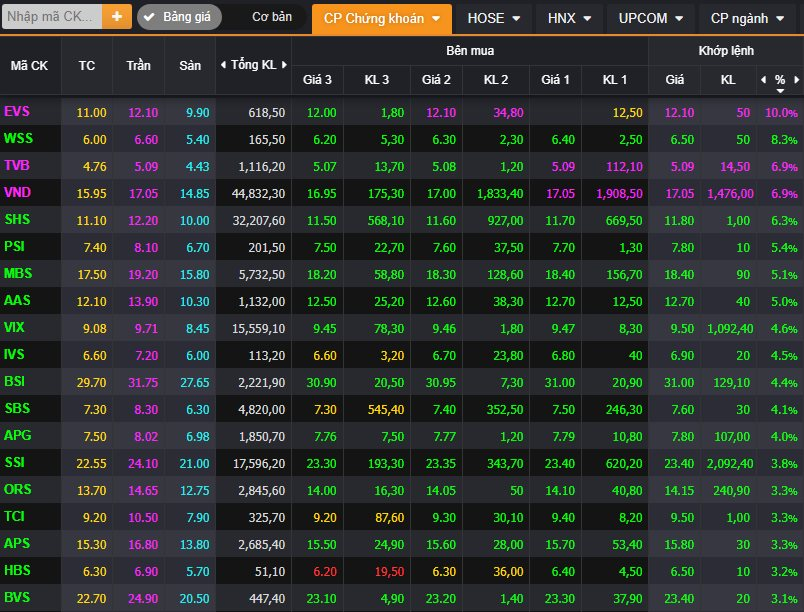This screenshot has height=612, width=804.
Task: Select the SSI stock symbol
Action: tap(14, 462)
